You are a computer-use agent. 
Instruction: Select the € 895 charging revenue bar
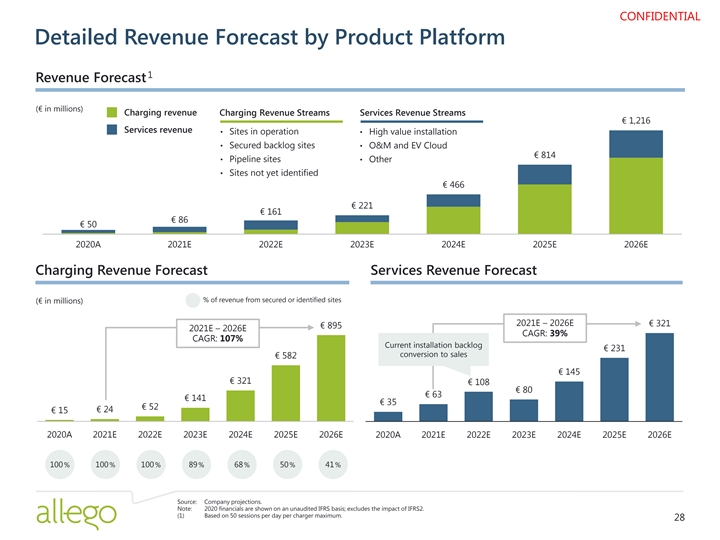(331, 378)
